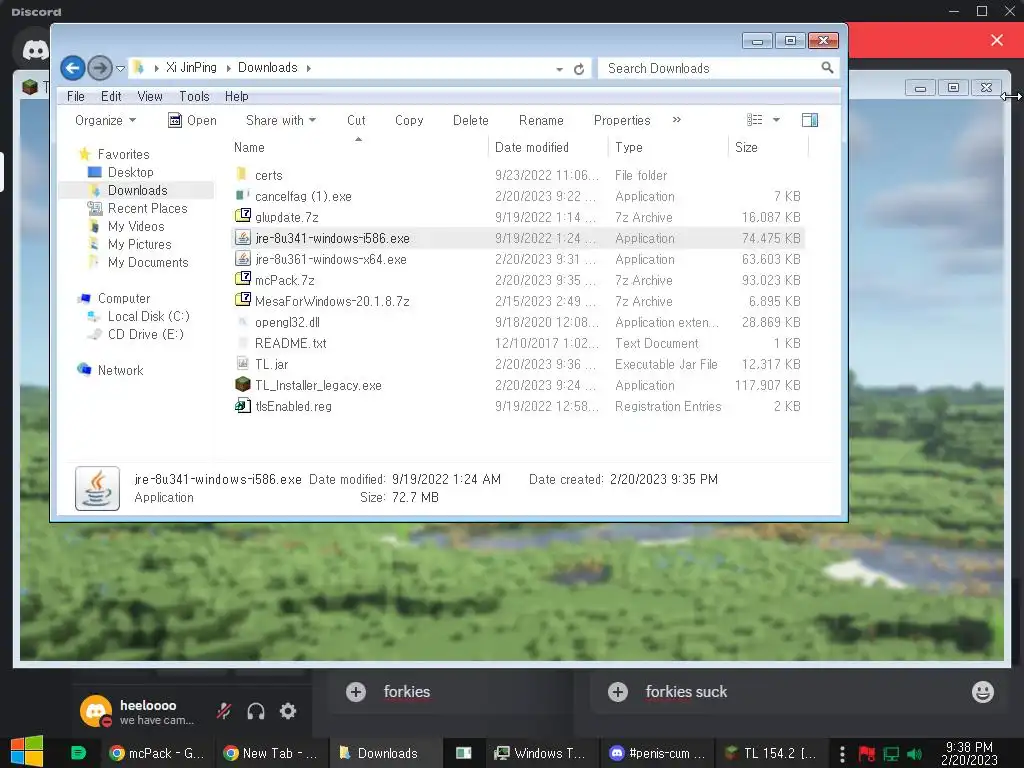1024x768 pixels.
Task: Click the Back navigation arrow in Explorer
Action: coord(73,68)
